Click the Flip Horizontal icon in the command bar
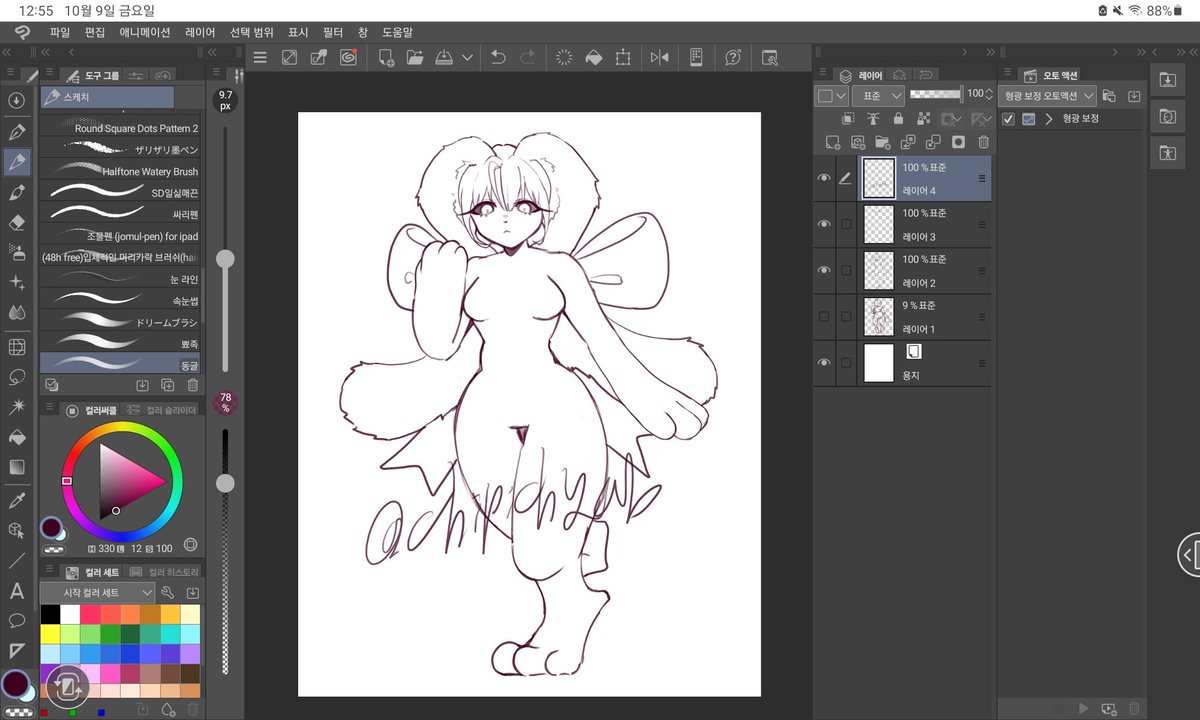Viewport: 1200px width, 720px height. [659, 58]
